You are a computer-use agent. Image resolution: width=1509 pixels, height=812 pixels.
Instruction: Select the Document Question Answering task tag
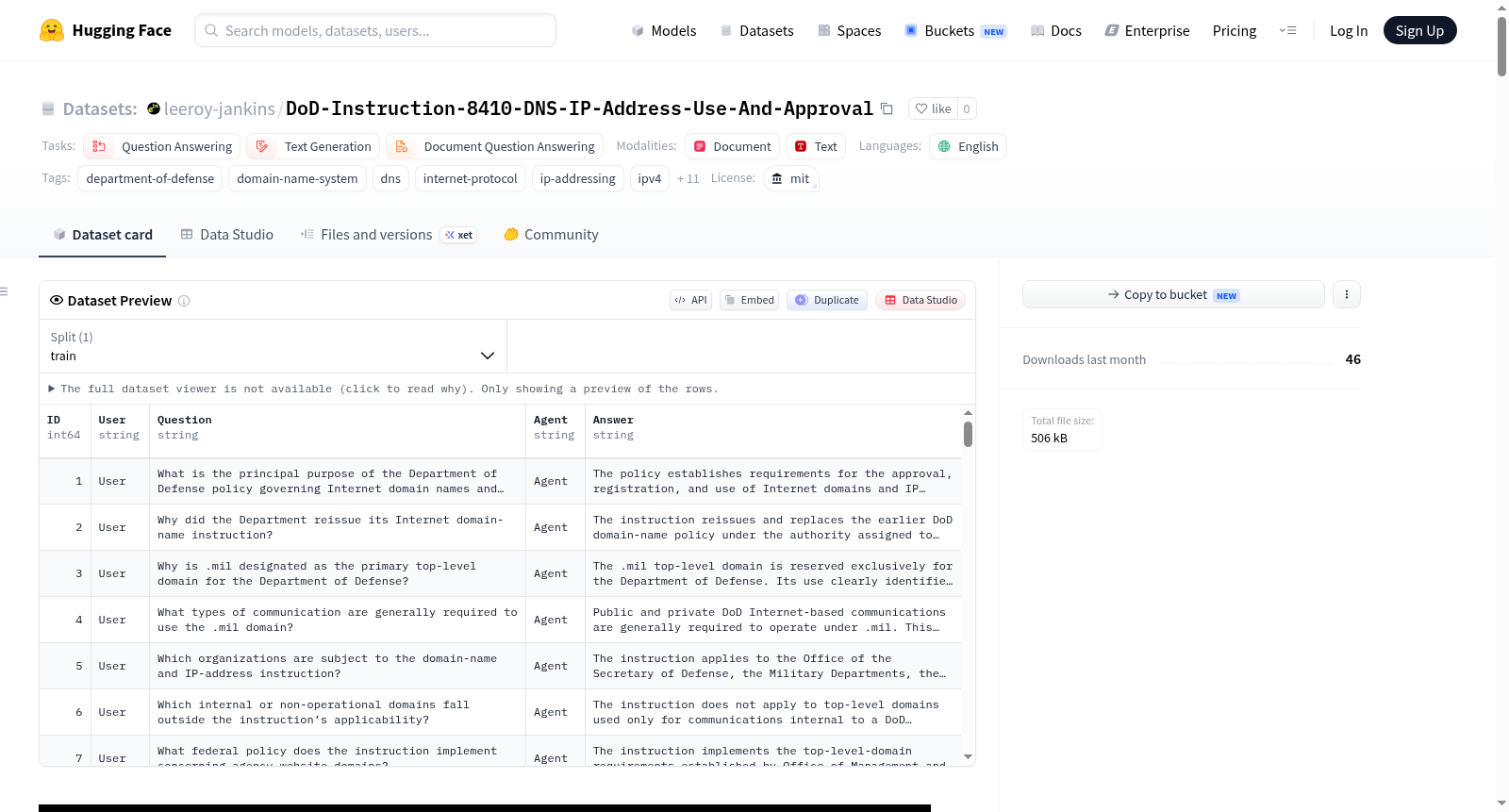tap(495, 146)
